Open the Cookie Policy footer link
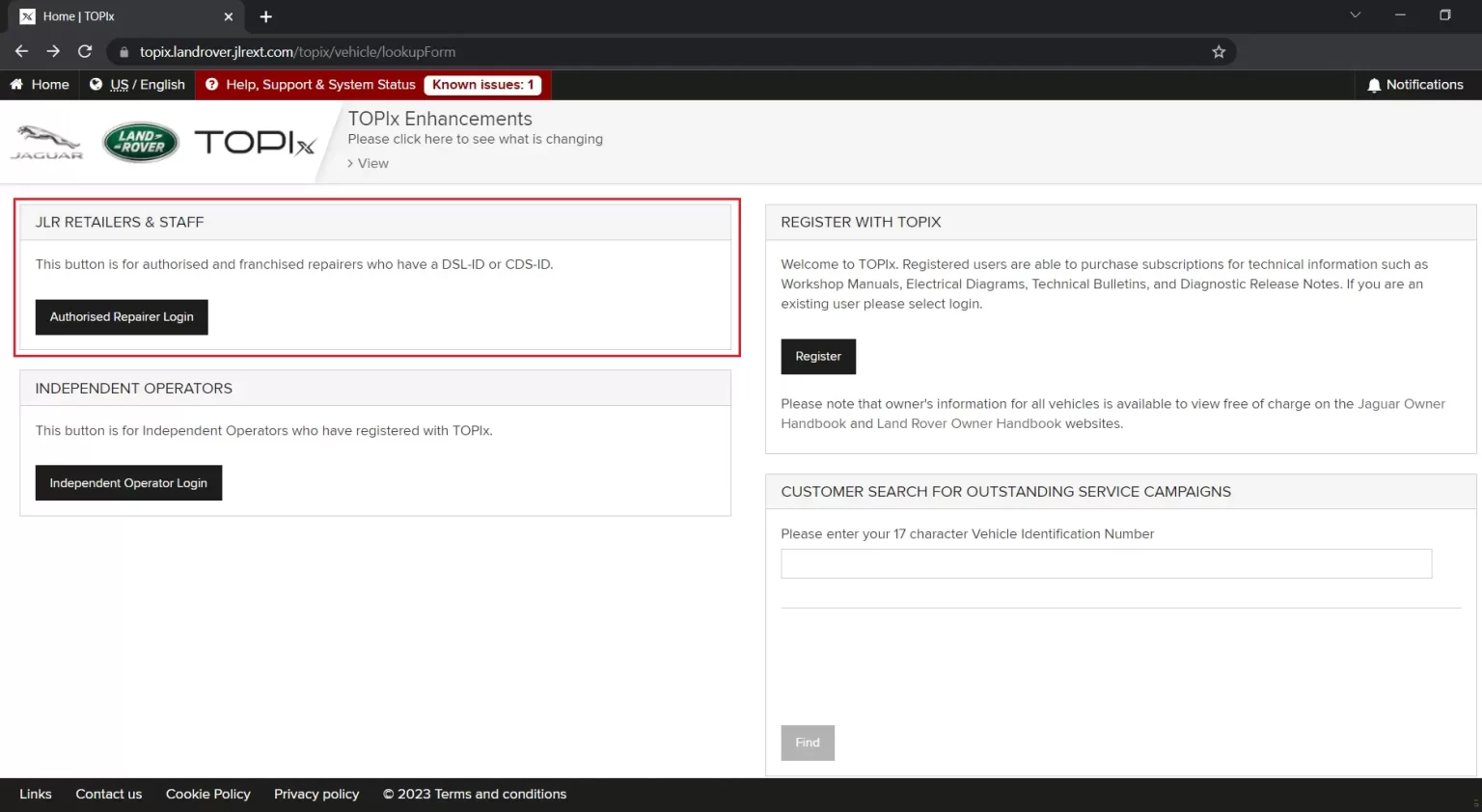This screenshot has height=812, width=1482. click(208, 795)
